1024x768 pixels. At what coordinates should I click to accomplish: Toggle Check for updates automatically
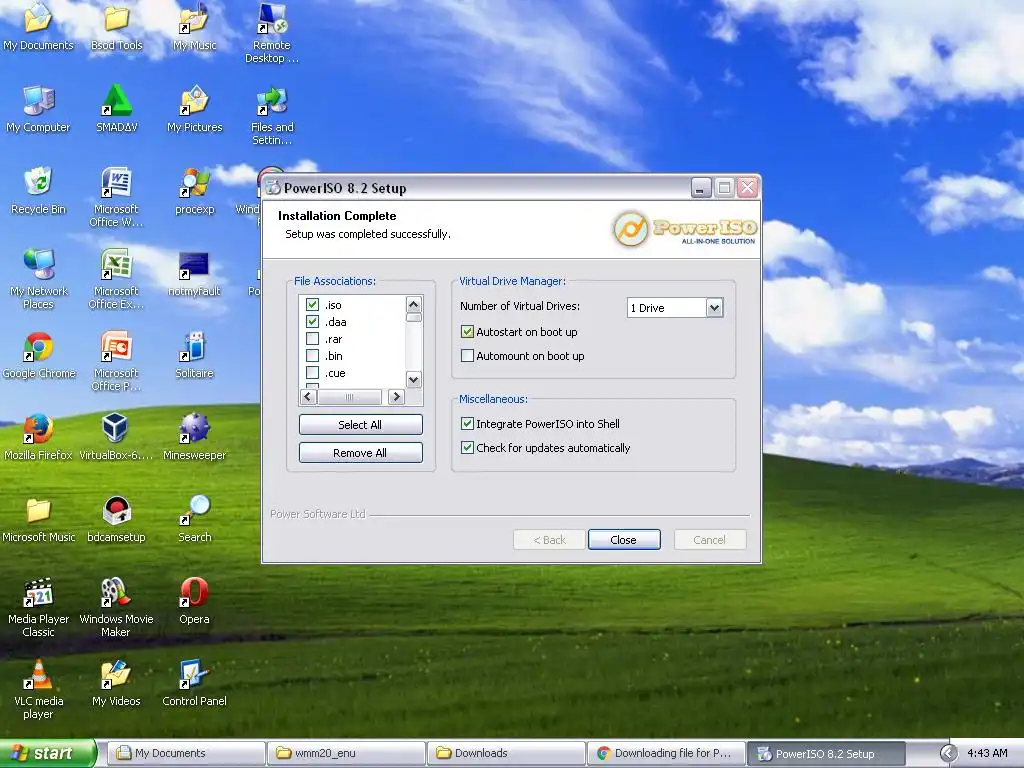[x=467, y=448]
